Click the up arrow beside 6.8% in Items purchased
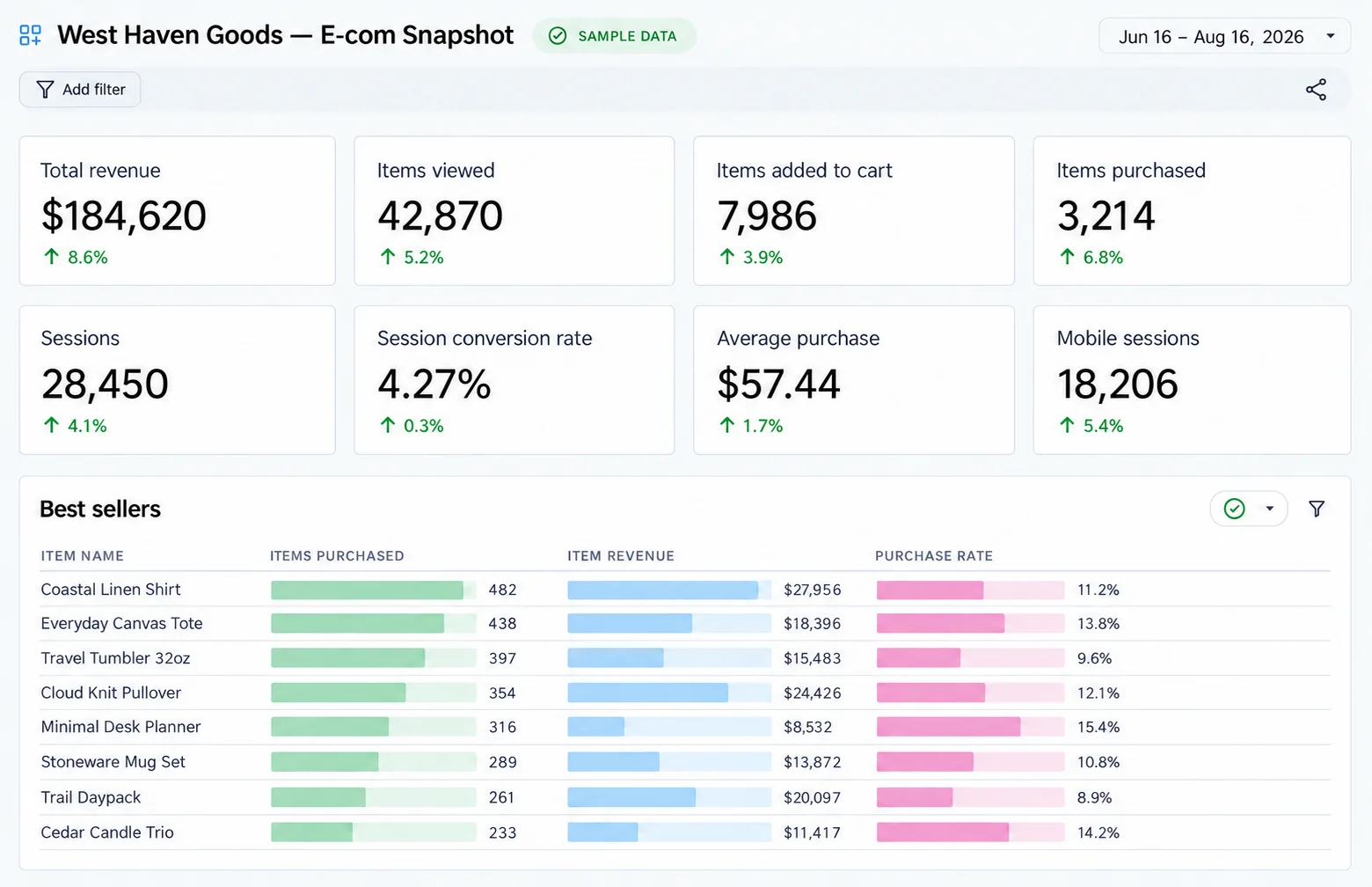1372x887 pixels. 1068,257
